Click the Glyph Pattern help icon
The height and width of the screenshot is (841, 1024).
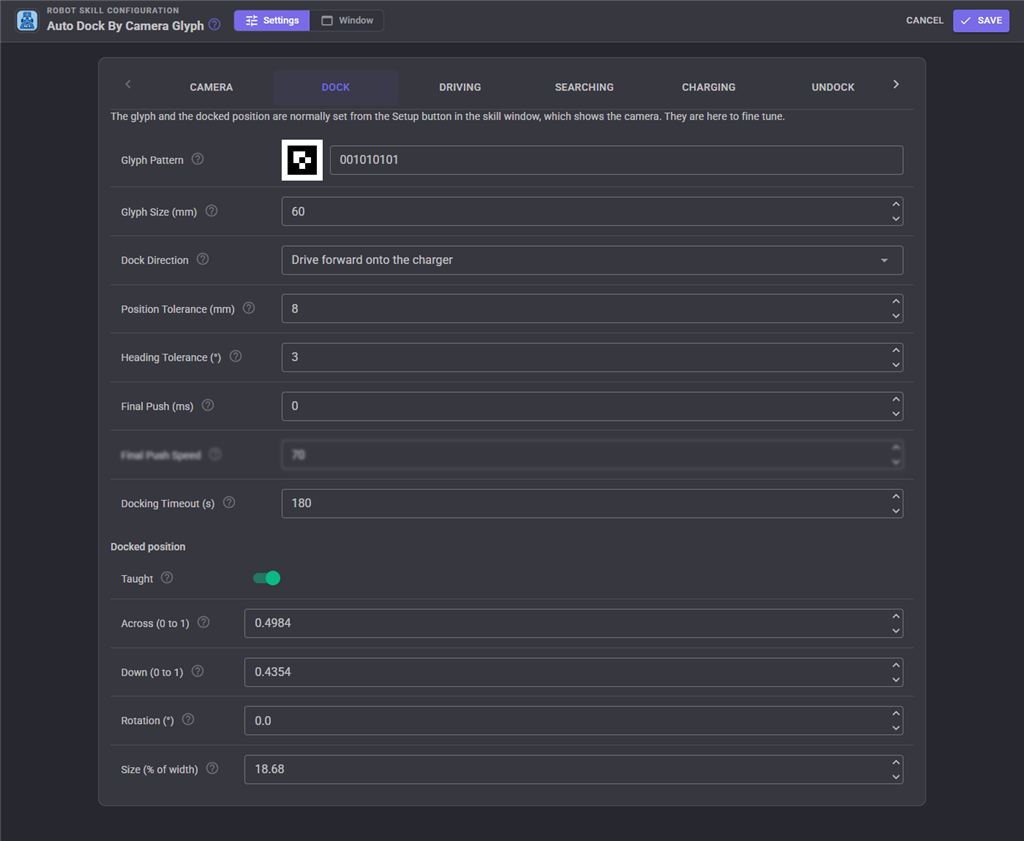197,159
